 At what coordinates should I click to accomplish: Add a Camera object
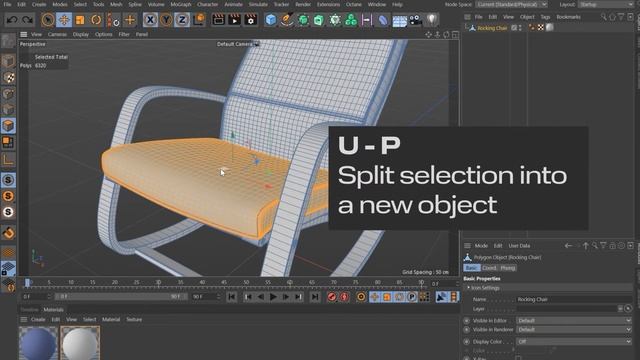pyautogui.click(x=416, y=20)
